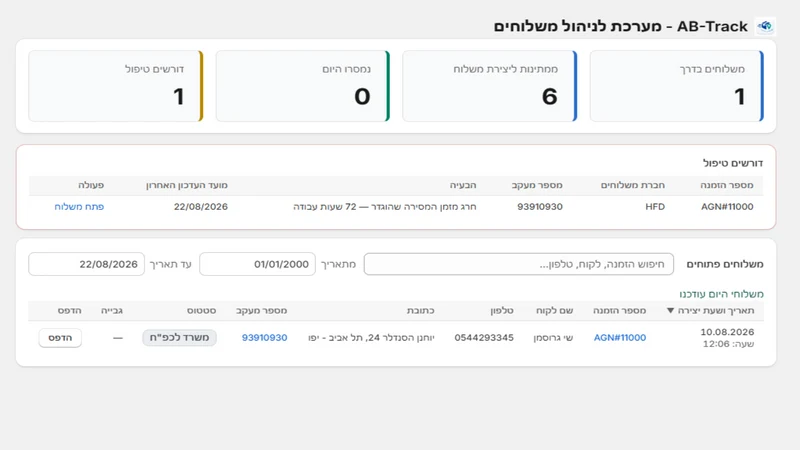This screenshot has height=450, width=800.
Task: Click last update date 22/08/2026 in attention table
Action: tap(201, 207)
